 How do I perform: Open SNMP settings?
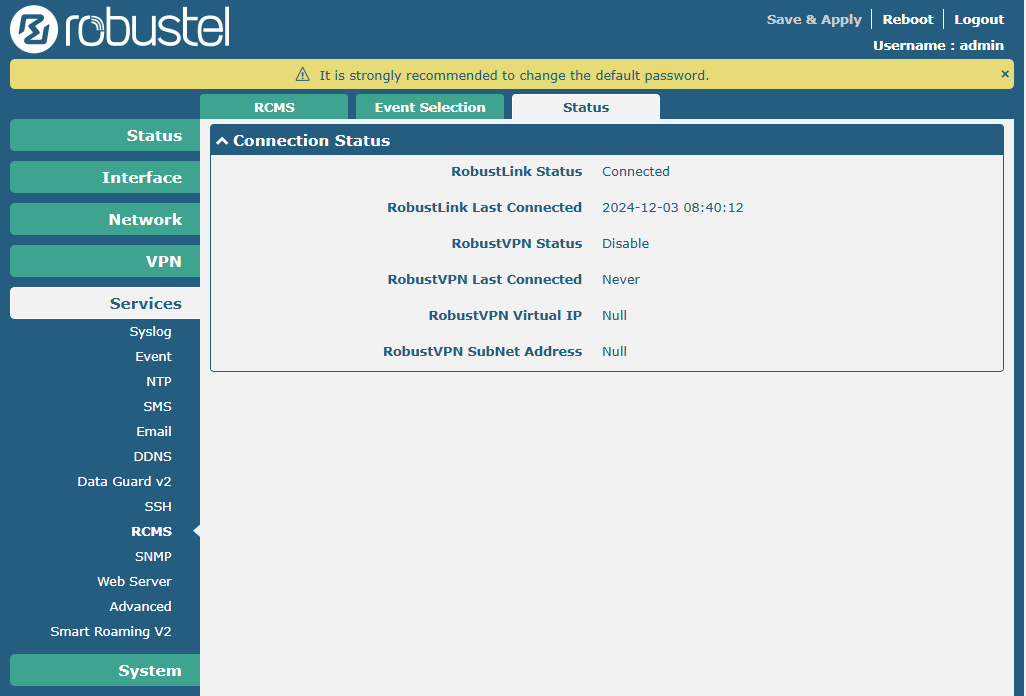[153, 557]
